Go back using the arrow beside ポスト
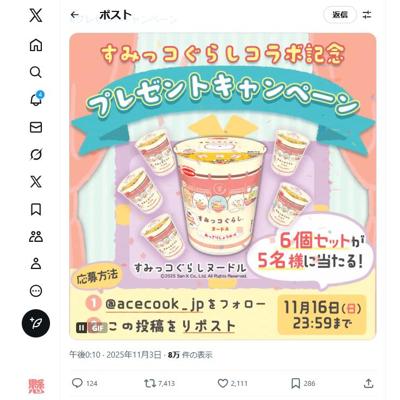 click(75, 15)
